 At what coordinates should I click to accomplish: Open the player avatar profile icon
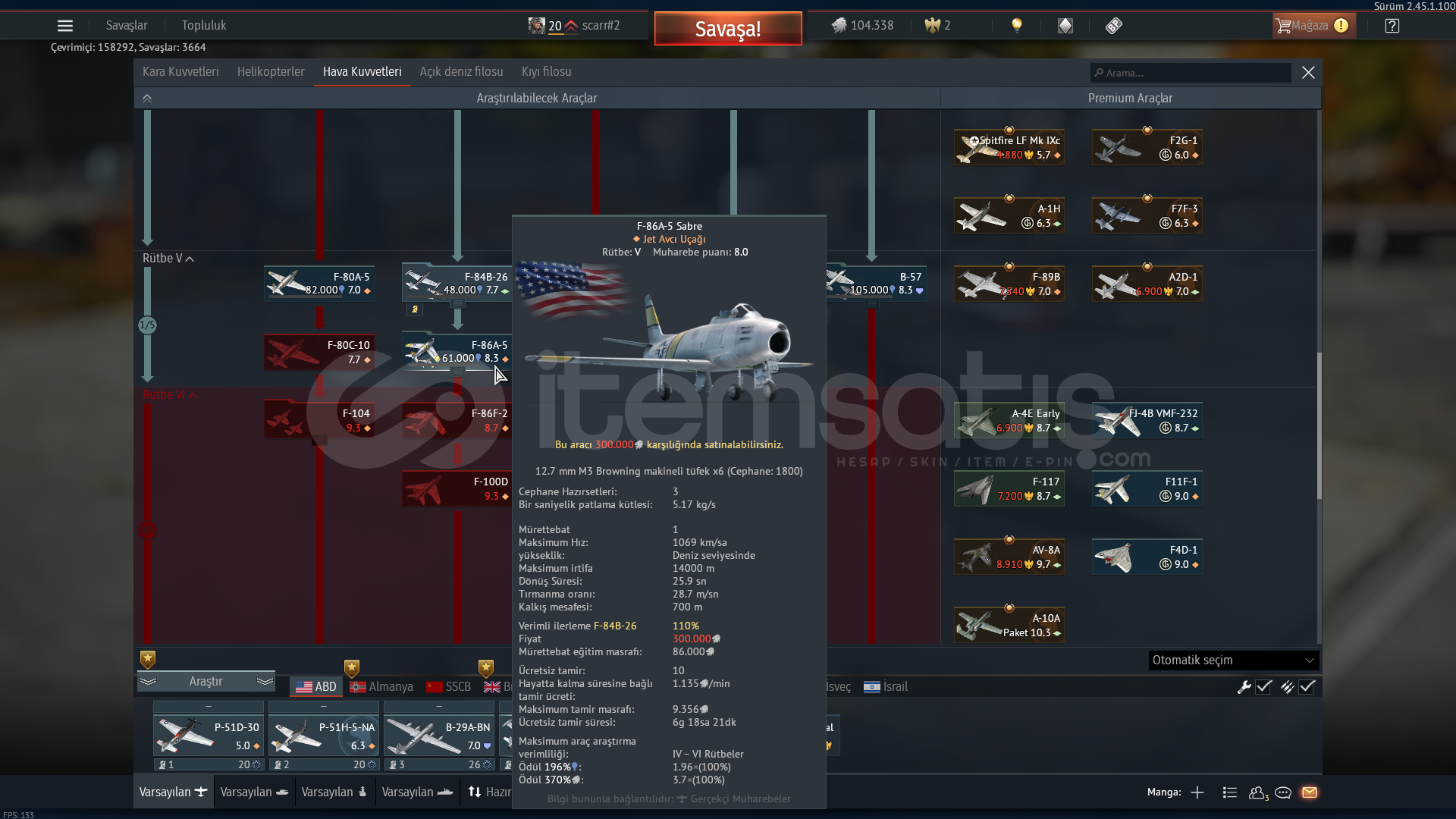536,26
